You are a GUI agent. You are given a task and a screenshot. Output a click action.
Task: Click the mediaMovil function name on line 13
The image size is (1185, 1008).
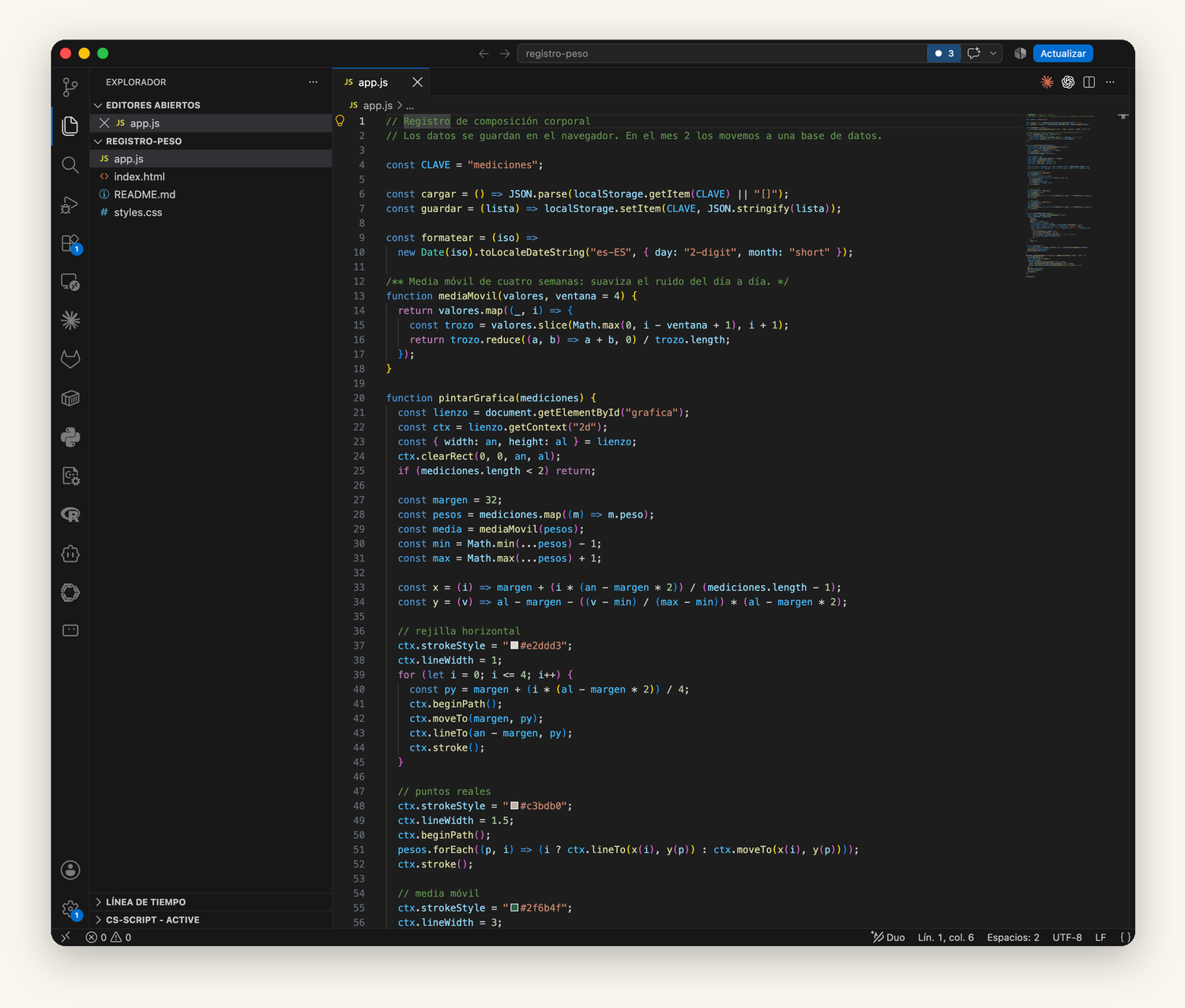[468, 296]
